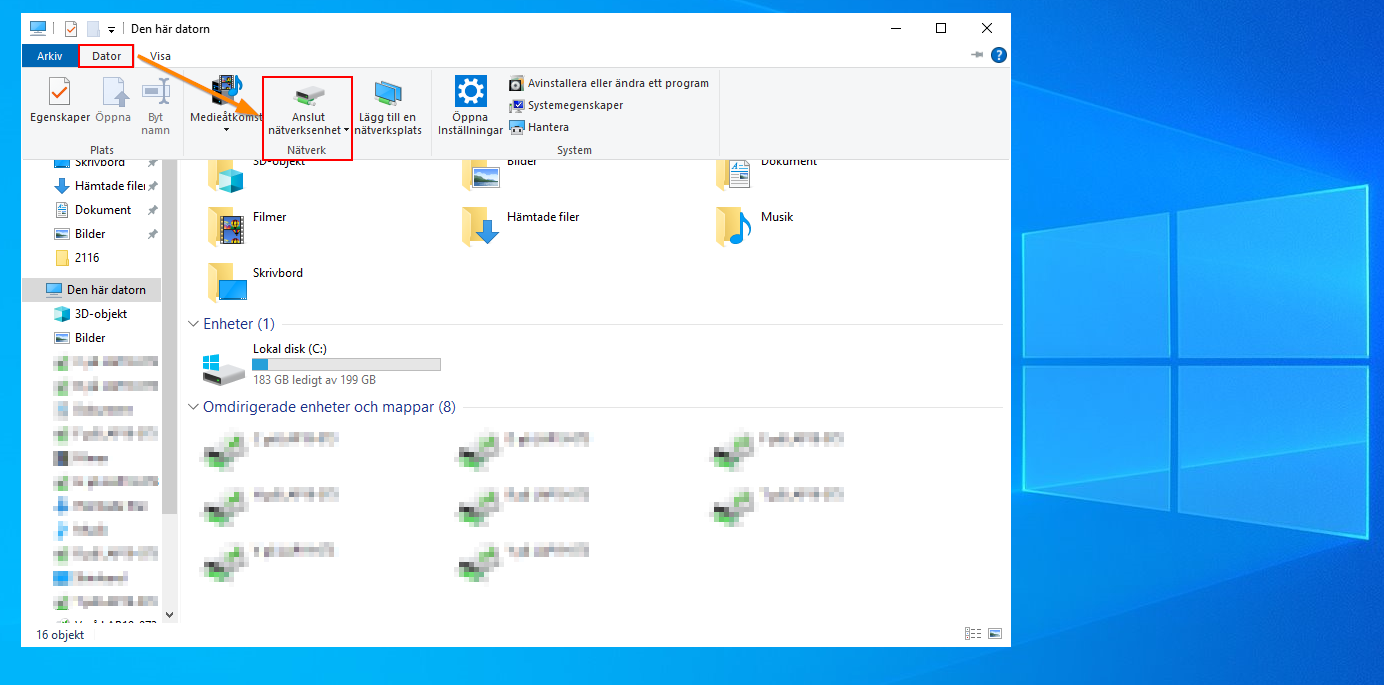Toggle the ribbon pin icon
Image resolution: width=1384 pixels, height=685 pixels.
[x=977, y=56]
